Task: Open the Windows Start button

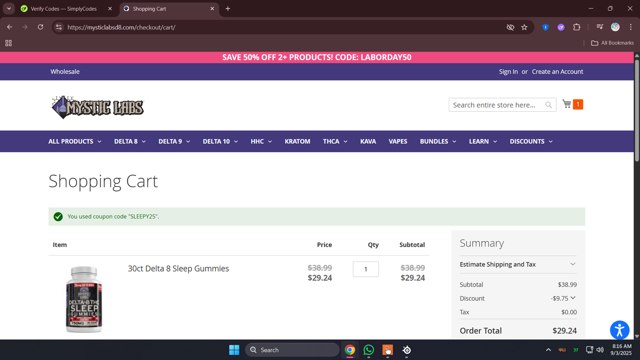Action: tap(234, 350)
